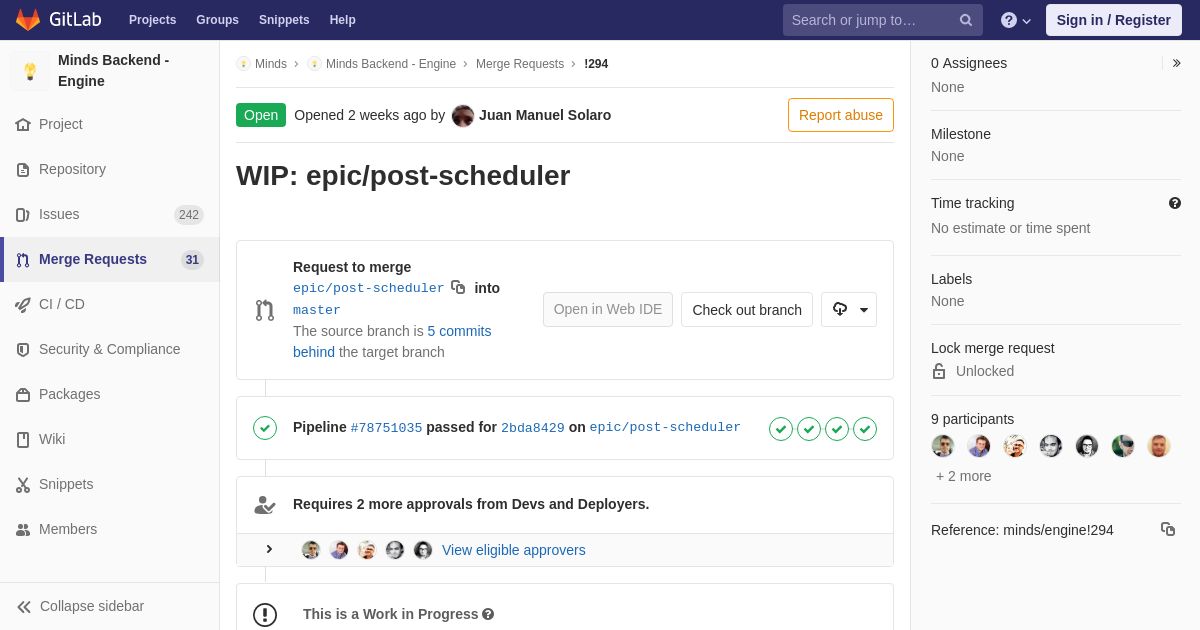Copy source branch name icon
The image size is (1200, 630).
(x=458, y=287)
